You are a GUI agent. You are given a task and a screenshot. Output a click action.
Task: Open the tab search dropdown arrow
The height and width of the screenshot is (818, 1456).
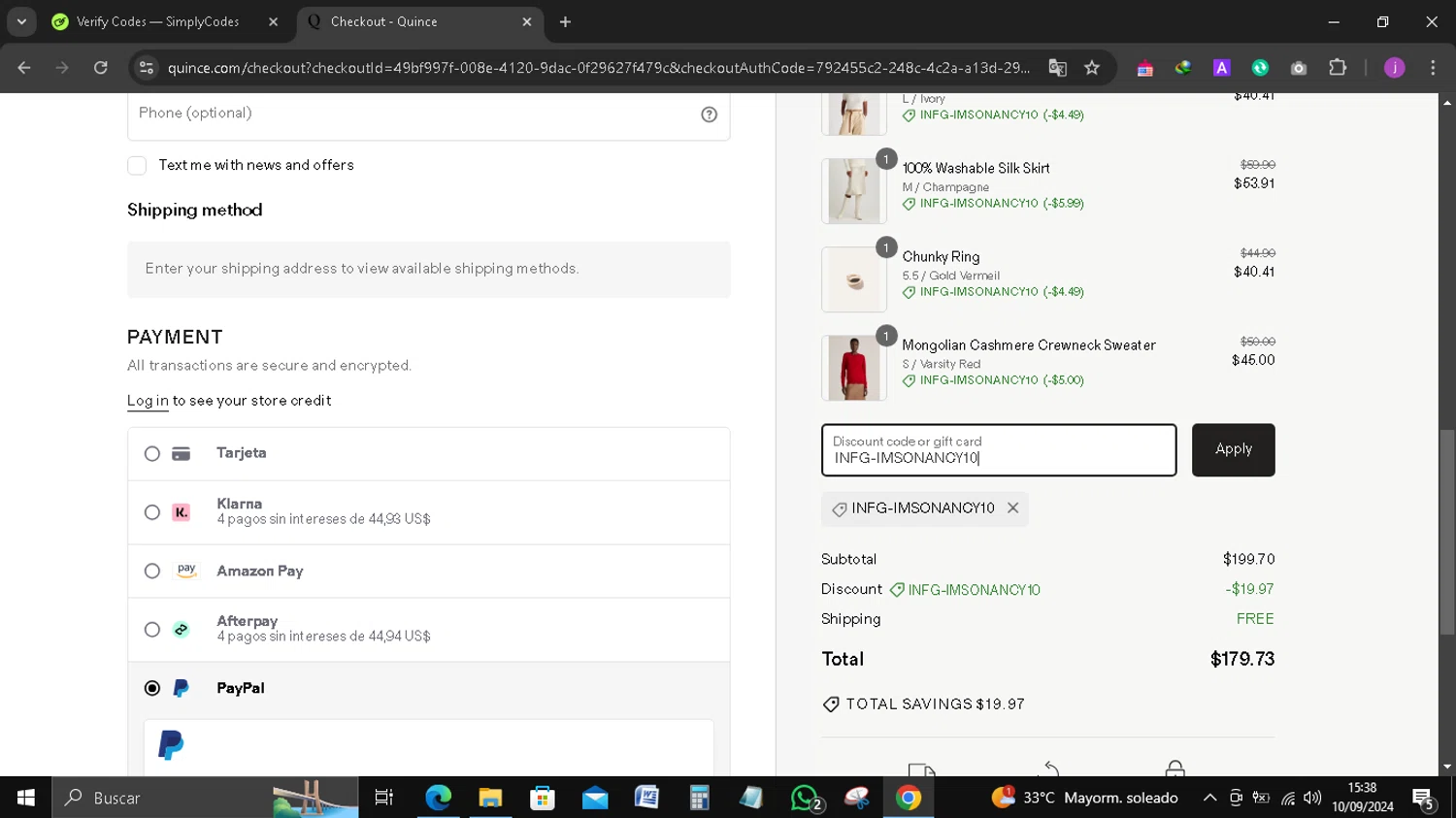click(21, 21)
